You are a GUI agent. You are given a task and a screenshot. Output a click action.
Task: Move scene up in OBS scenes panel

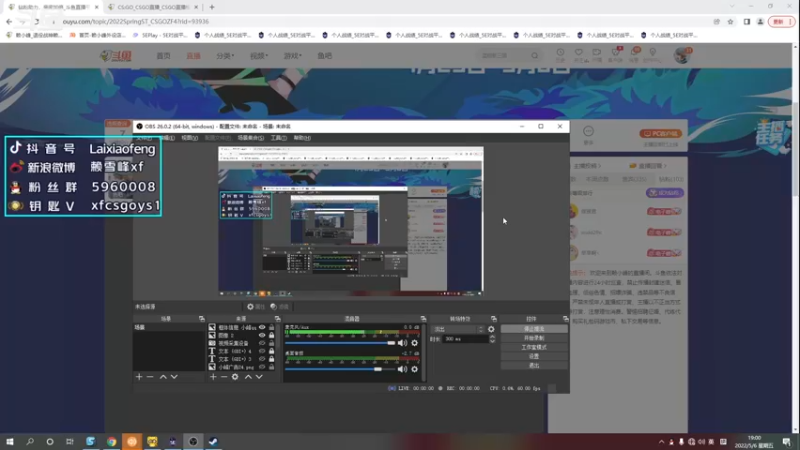(163, 377)
